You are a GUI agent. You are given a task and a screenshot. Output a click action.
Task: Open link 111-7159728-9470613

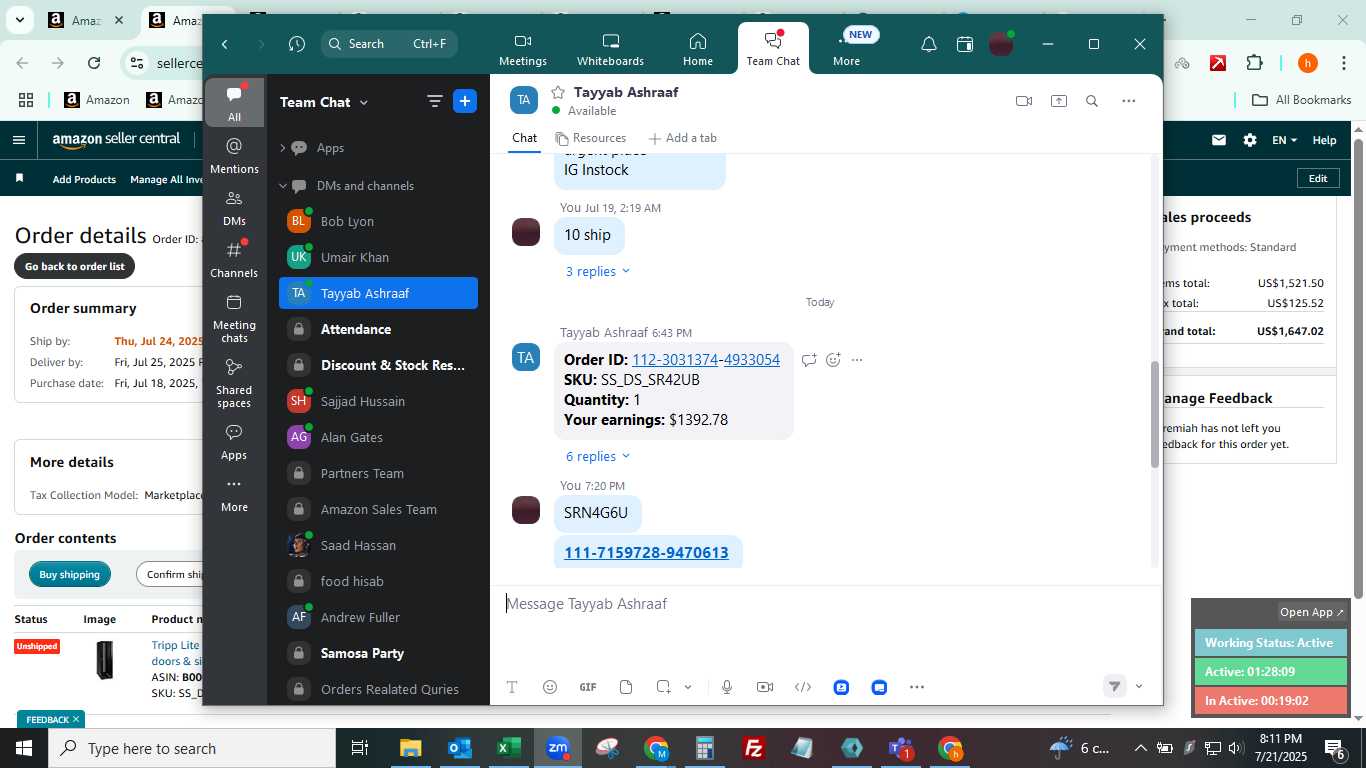(x=646, y=553)
